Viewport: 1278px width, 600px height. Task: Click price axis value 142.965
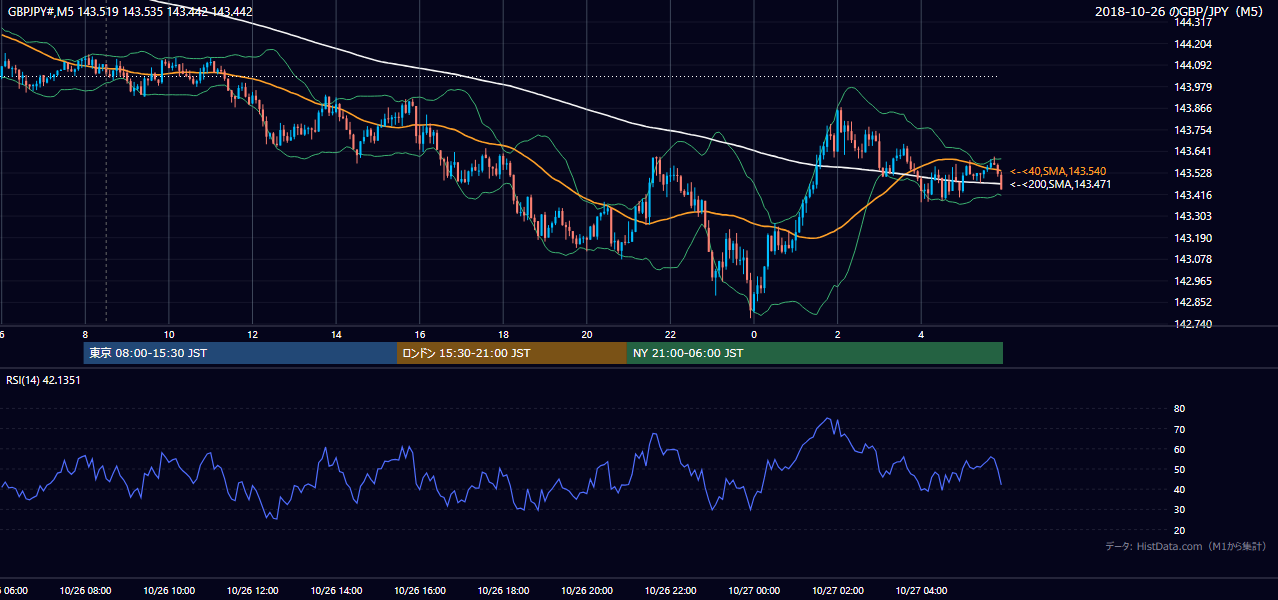[x=1193, y=281]
